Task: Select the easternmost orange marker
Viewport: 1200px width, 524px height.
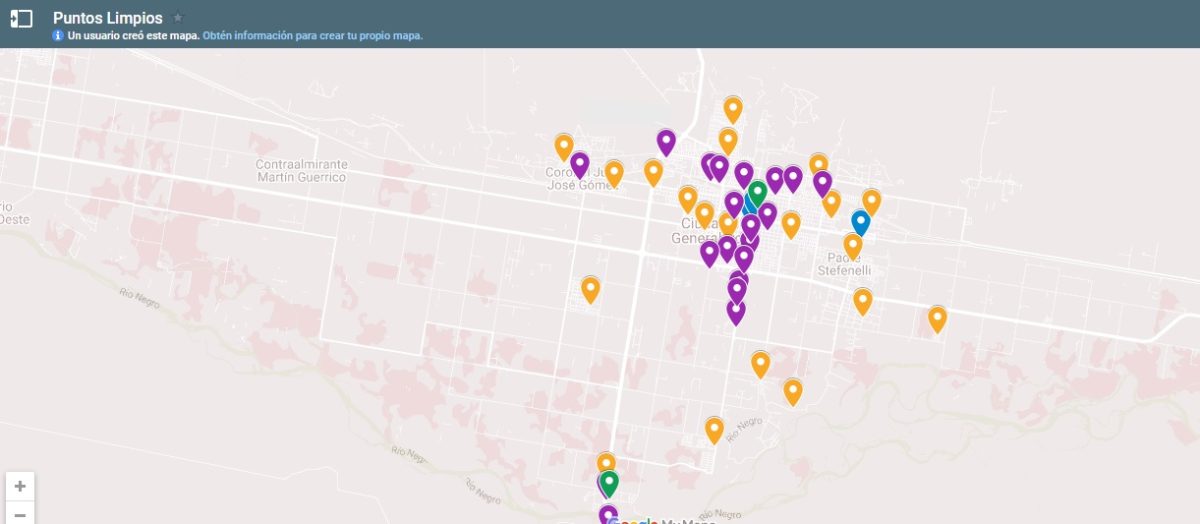Action: tap(937, 318)
